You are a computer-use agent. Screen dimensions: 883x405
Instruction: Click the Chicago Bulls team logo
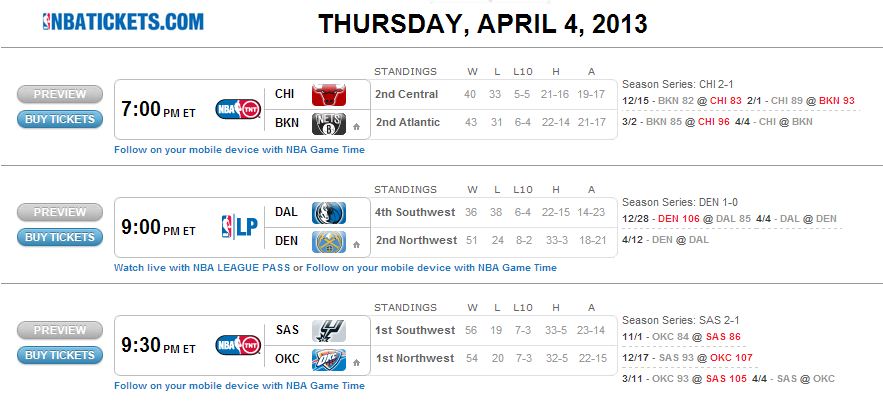(x=329, y=95)
